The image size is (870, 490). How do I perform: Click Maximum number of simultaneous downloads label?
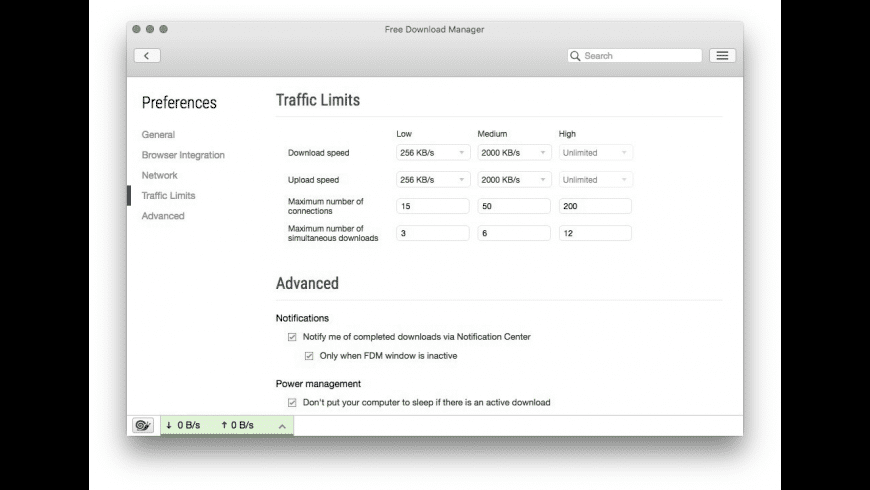333,233
